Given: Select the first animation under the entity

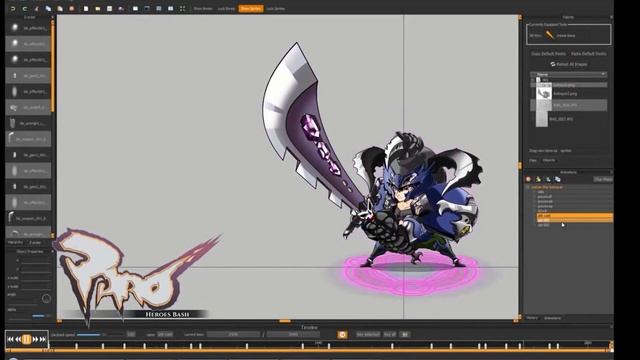Looking at the screenshot, I should 541,192.
